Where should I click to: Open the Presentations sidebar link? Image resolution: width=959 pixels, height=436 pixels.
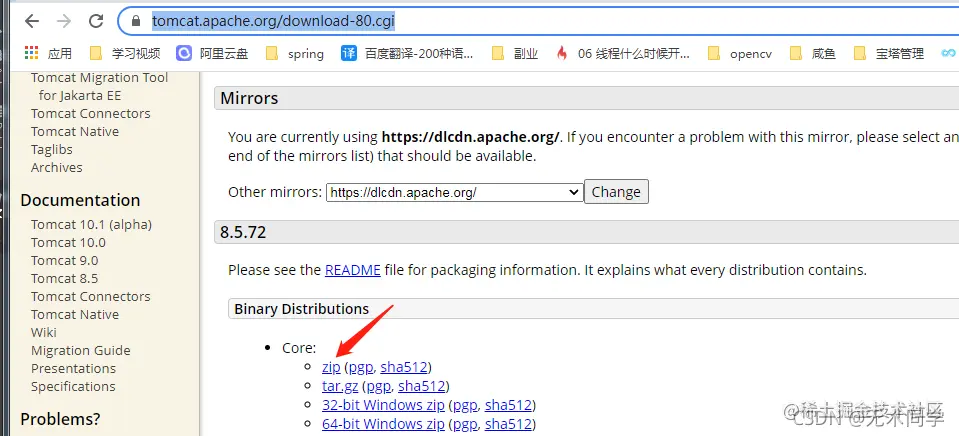tap(73, 369)
